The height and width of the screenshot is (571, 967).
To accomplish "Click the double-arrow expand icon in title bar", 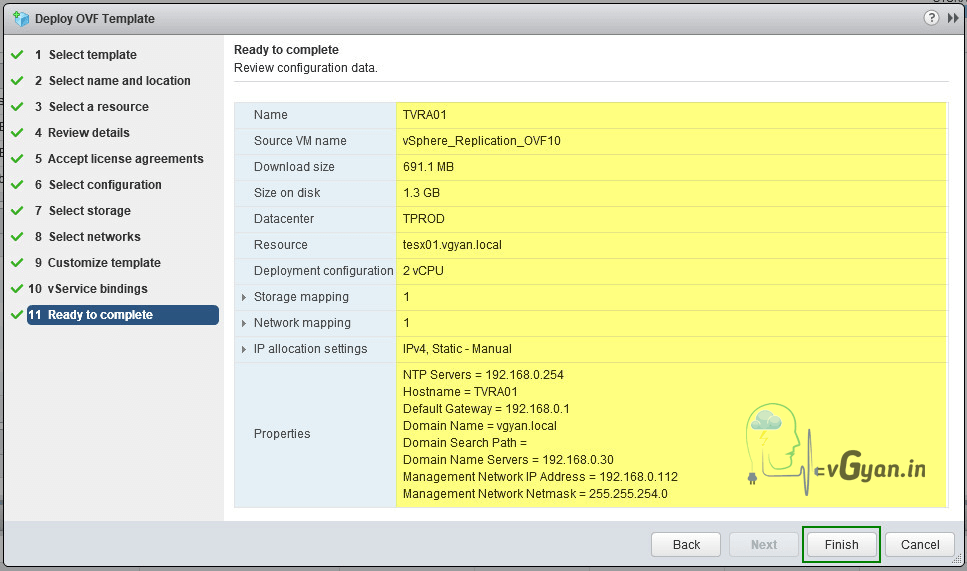I will [x=953, y=18].
